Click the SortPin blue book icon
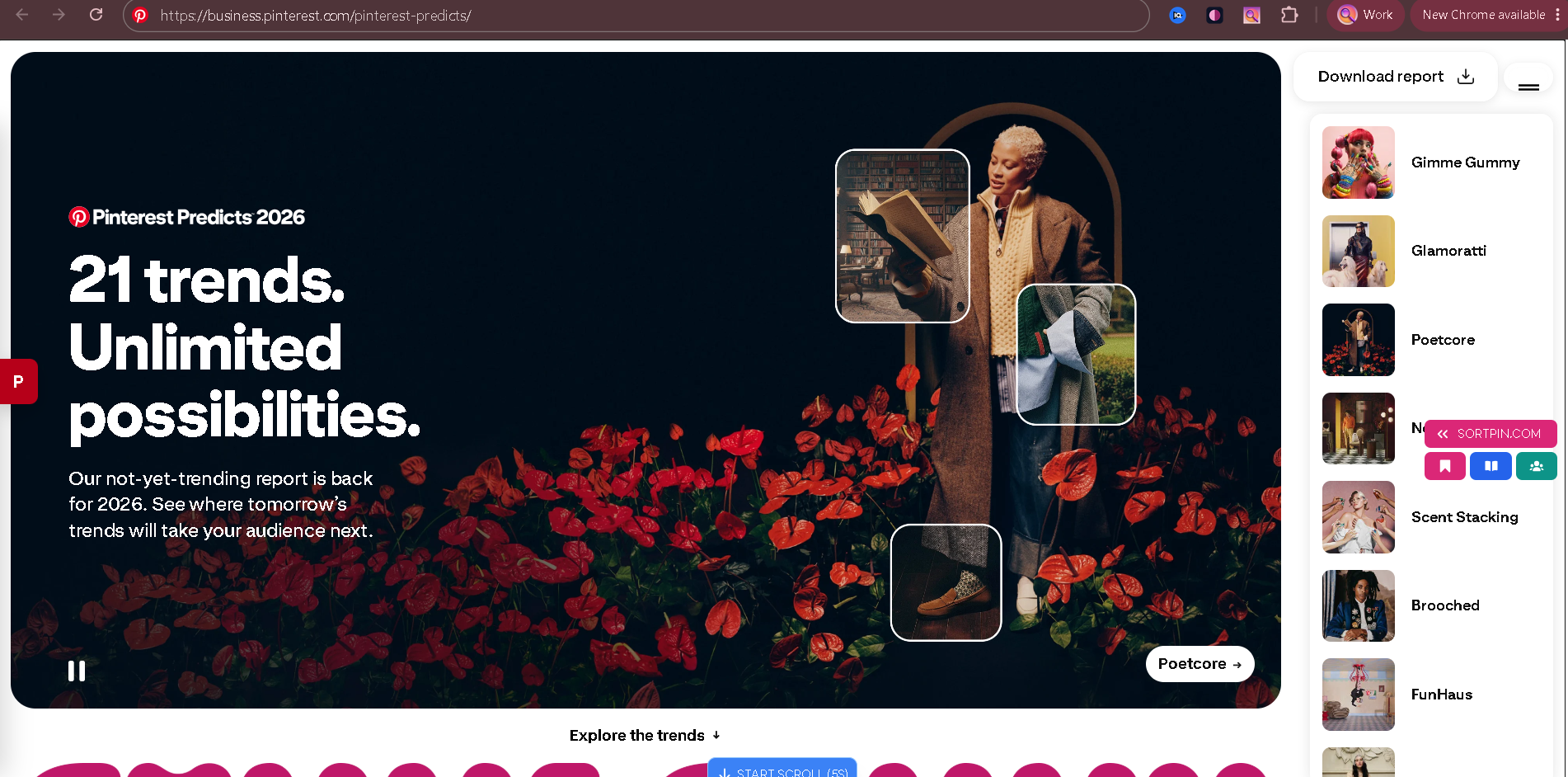This screenshot has width=1568, height=777. coord(1491,466)
